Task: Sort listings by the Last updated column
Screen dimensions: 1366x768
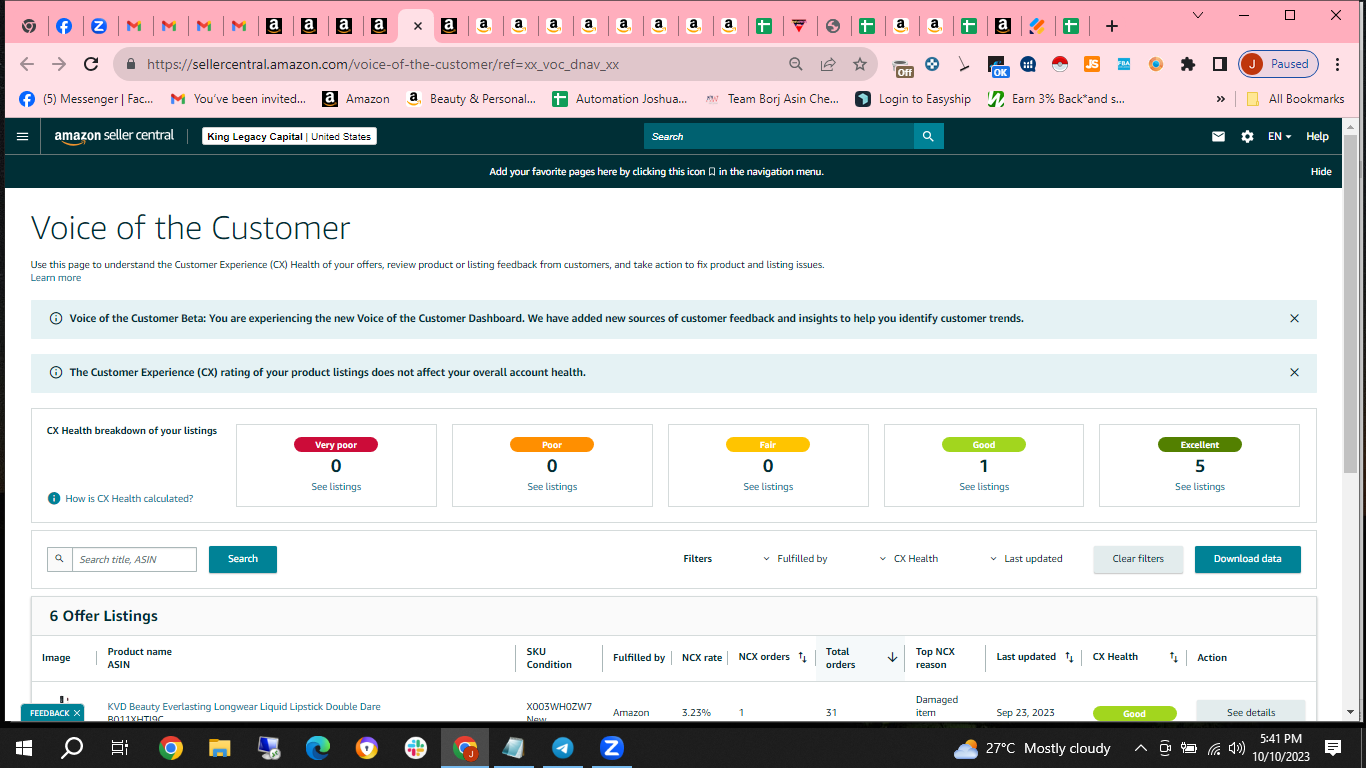Action: point(1069,657)
